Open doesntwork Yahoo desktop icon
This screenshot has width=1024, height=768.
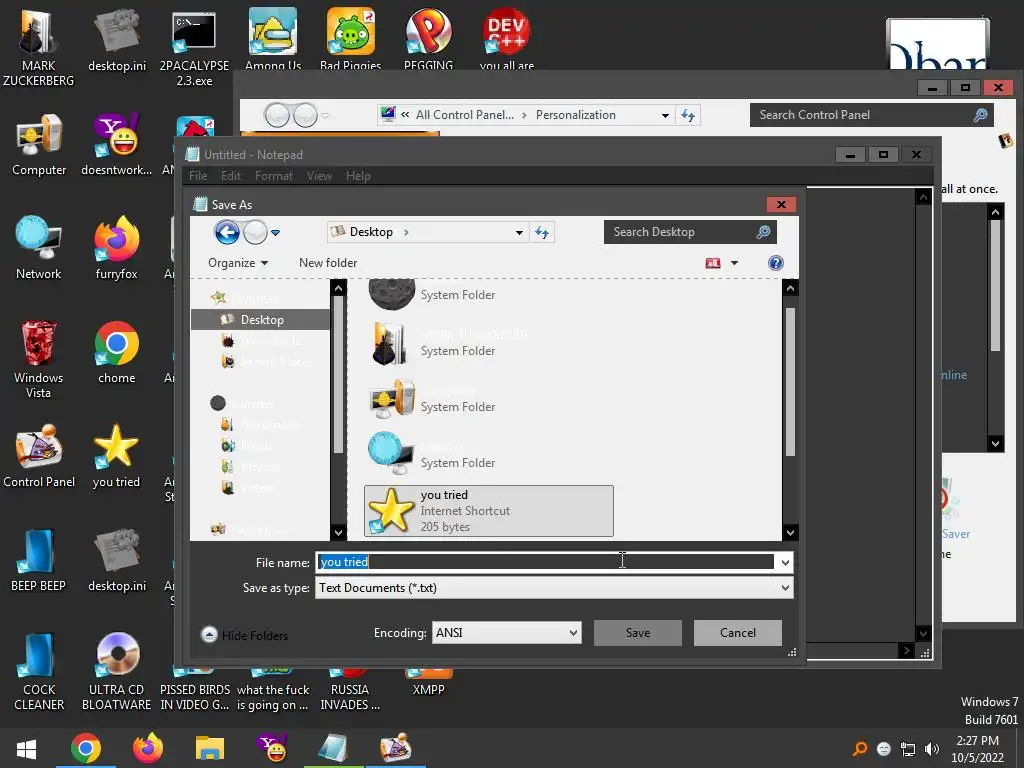pyautogui.click(x=116, y=145)
